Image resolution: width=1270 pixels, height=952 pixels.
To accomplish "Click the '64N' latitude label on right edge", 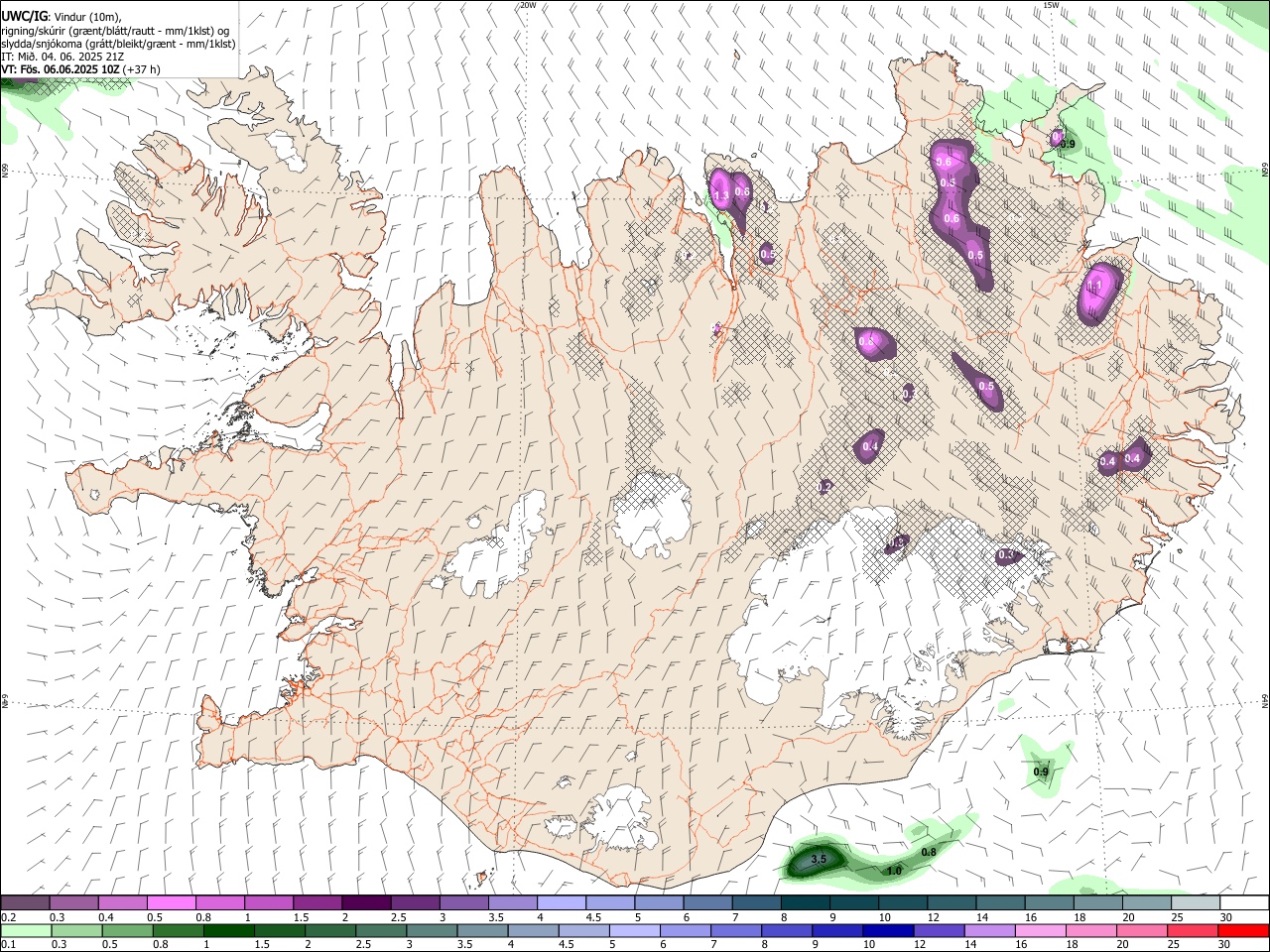I will point(1265,700).
